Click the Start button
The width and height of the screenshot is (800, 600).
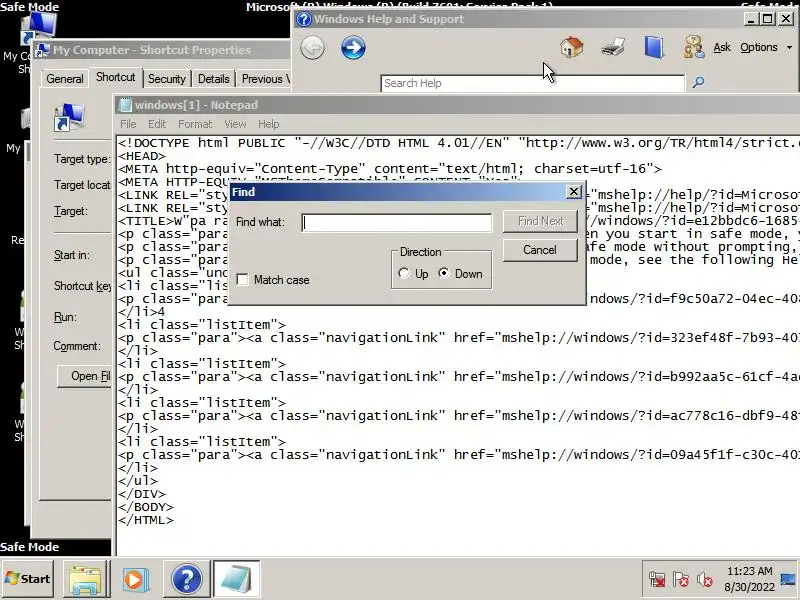pyautogui.click(x=28, y=579)
